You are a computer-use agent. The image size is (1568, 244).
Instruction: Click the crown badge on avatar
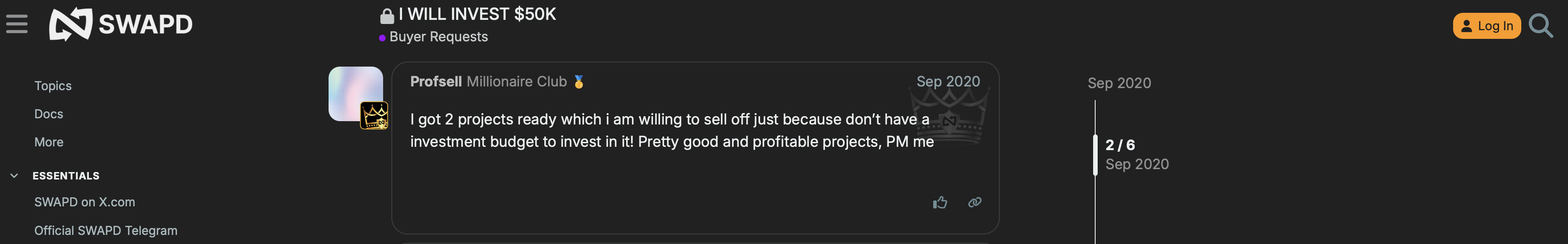374,115
